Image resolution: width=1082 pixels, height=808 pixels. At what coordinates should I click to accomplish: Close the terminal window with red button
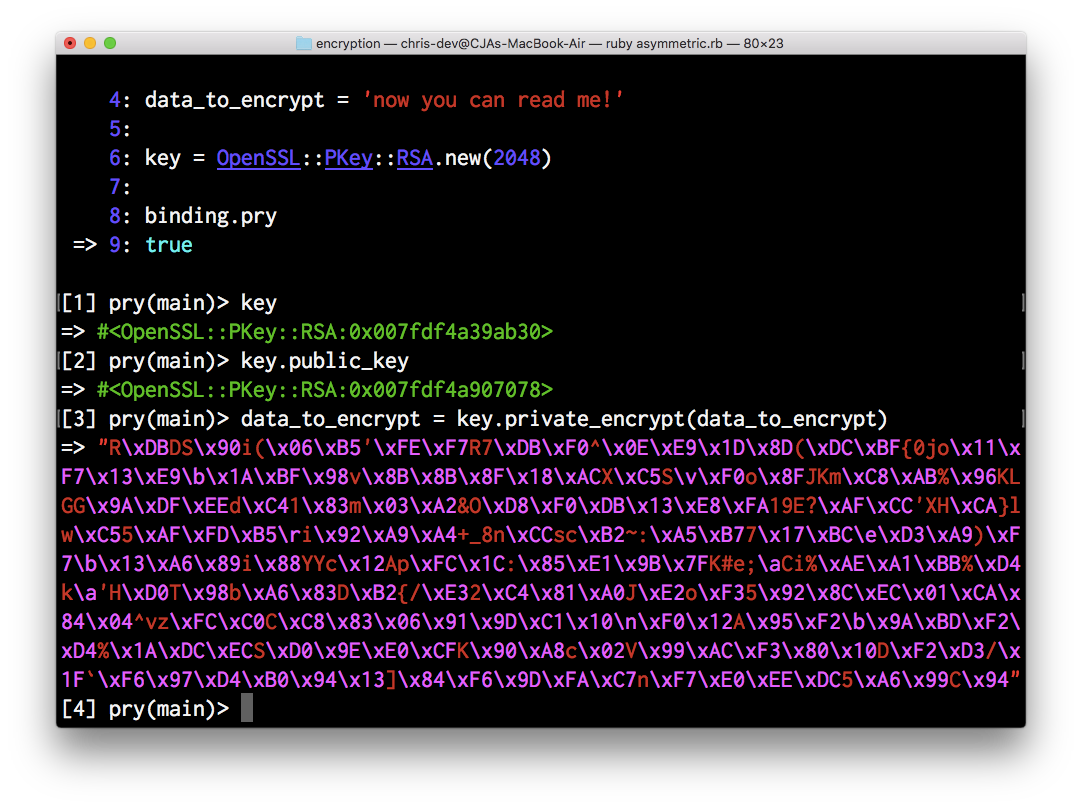pyautogui.click(x=70, y=43)
